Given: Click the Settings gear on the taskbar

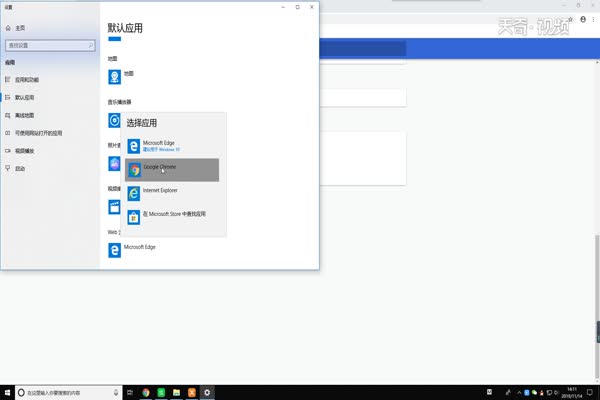Looking at the screenshot, I should (x=207, y=392).
